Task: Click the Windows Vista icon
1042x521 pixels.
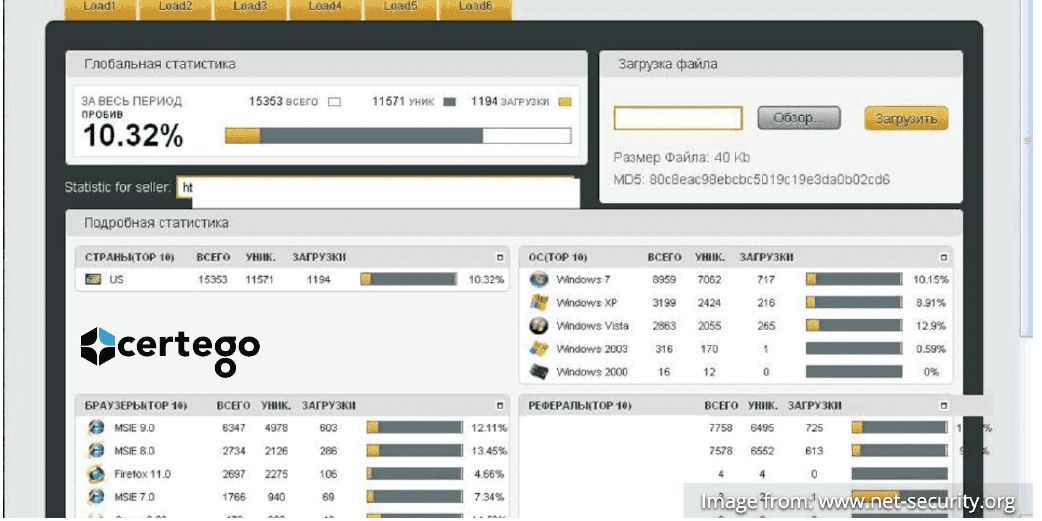Action: click(540, 326)
